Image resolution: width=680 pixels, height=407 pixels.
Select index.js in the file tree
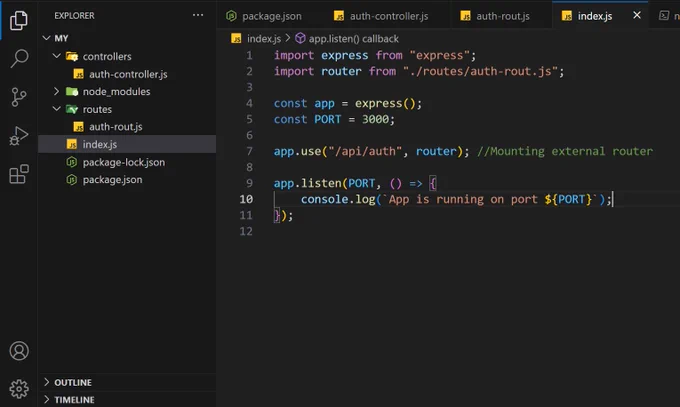(x=128, y=144)
